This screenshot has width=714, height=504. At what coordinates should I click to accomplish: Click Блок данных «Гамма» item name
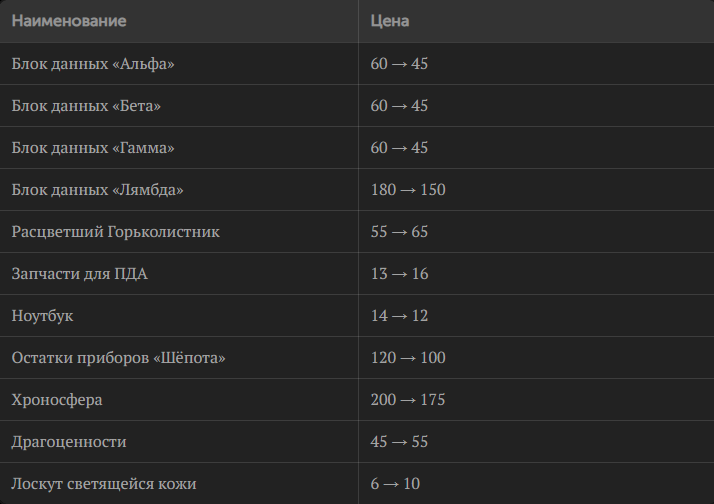pos(93,148)
